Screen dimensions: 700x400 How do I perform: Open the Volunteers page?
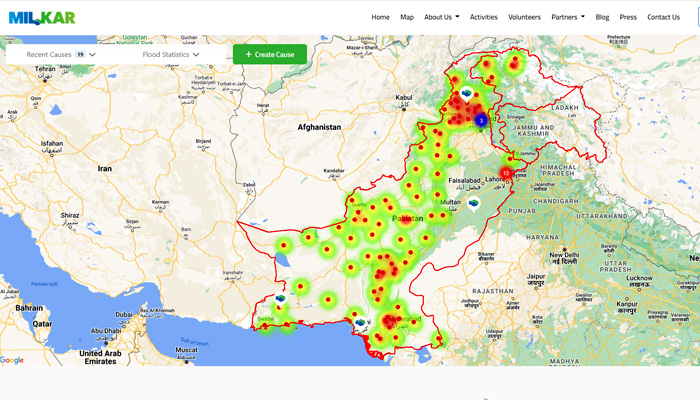click(524, 17)
